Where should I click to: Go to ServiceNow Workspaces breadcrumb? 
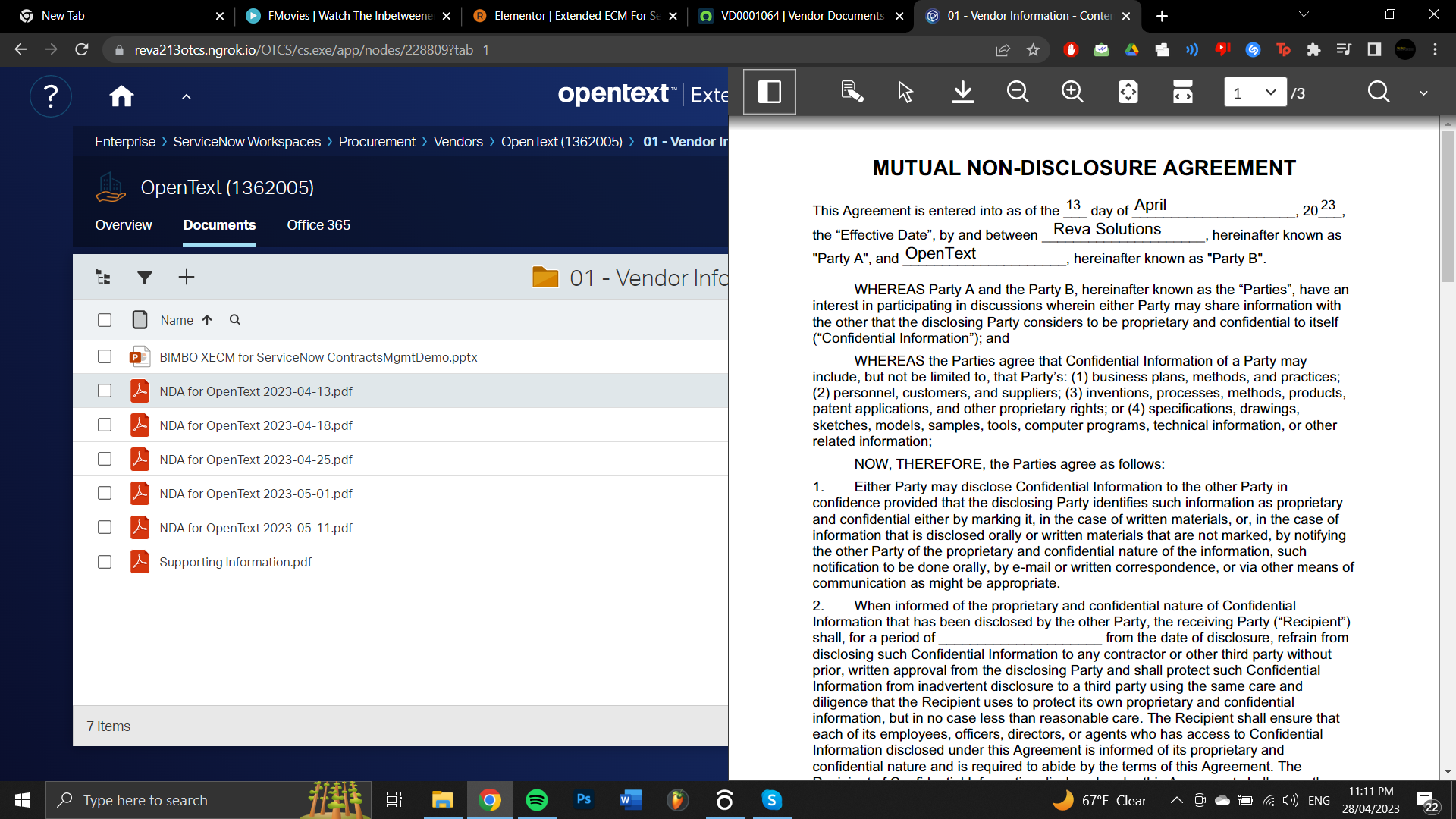pos(247,142)
